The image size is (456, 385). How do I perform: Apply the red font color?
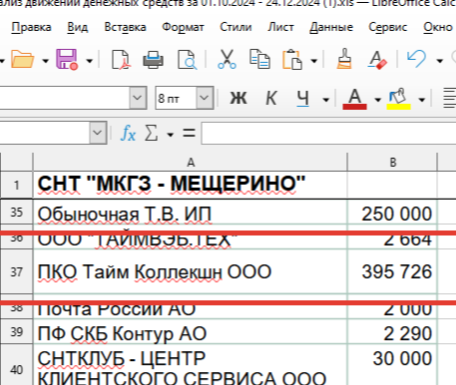click(355, 99)
